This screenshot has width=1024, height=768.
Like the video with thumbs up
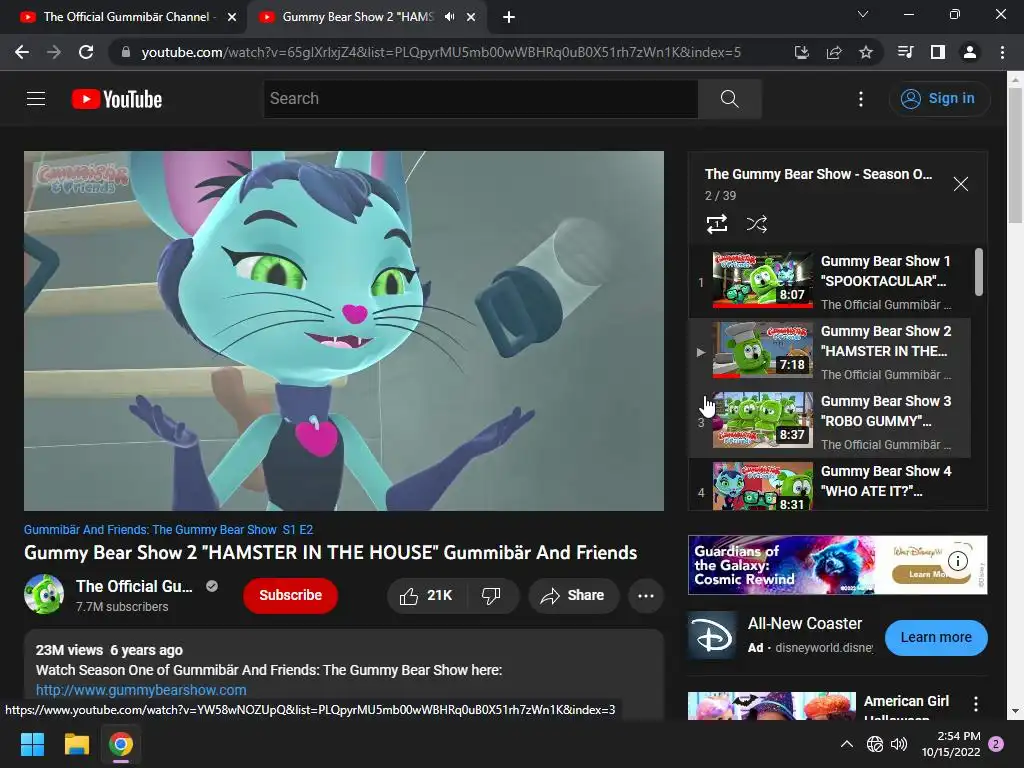tap(426, 596)
